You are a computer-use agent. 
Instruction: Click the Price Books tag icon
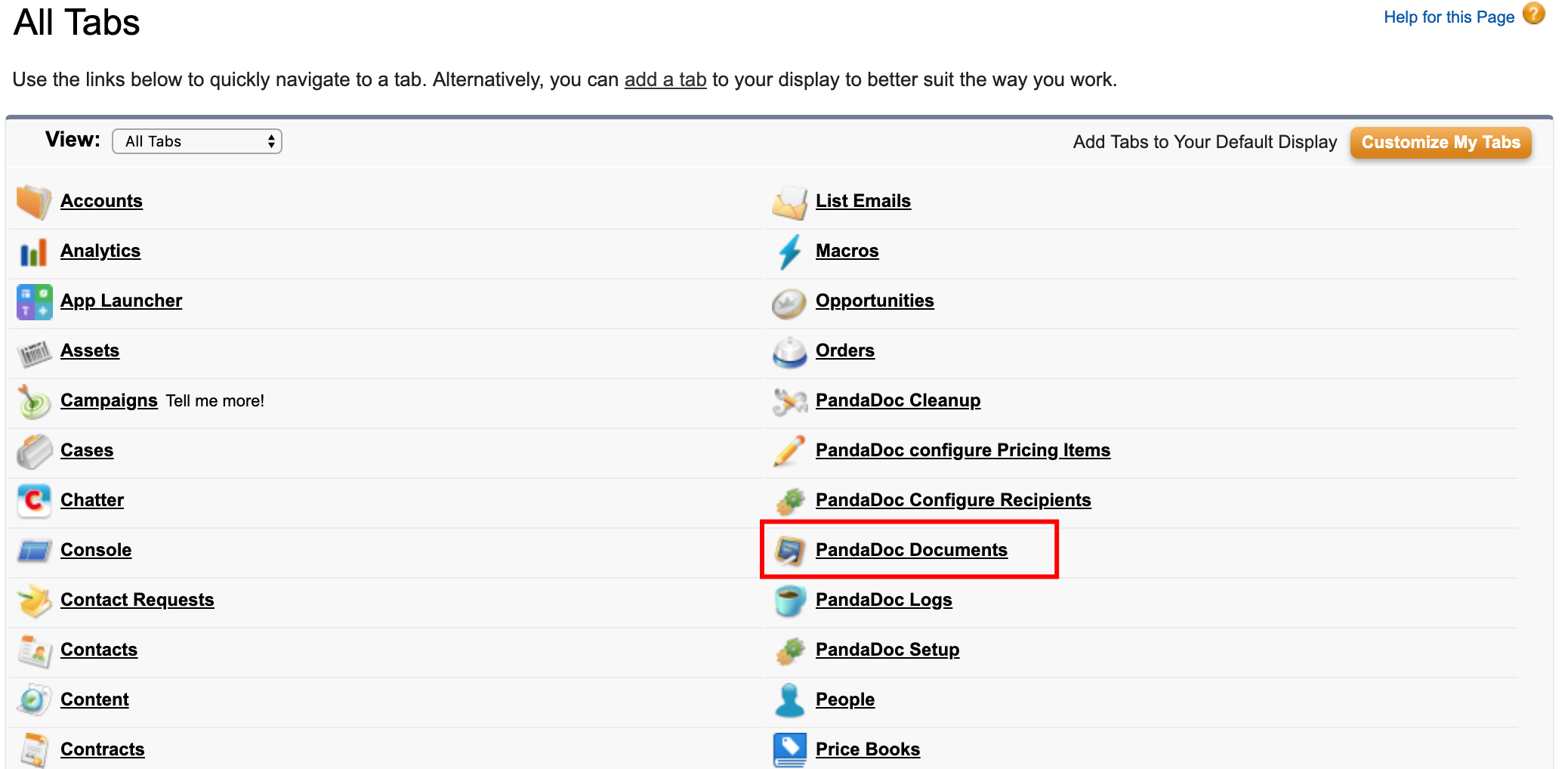coord(789,750)
